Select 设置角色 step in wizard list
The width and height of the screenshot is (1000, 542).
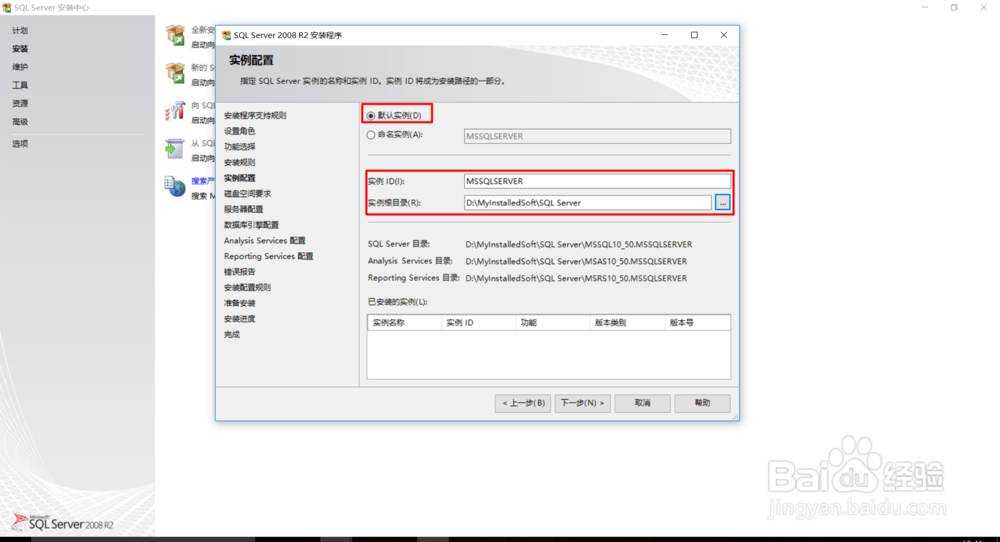pos(239,131)
